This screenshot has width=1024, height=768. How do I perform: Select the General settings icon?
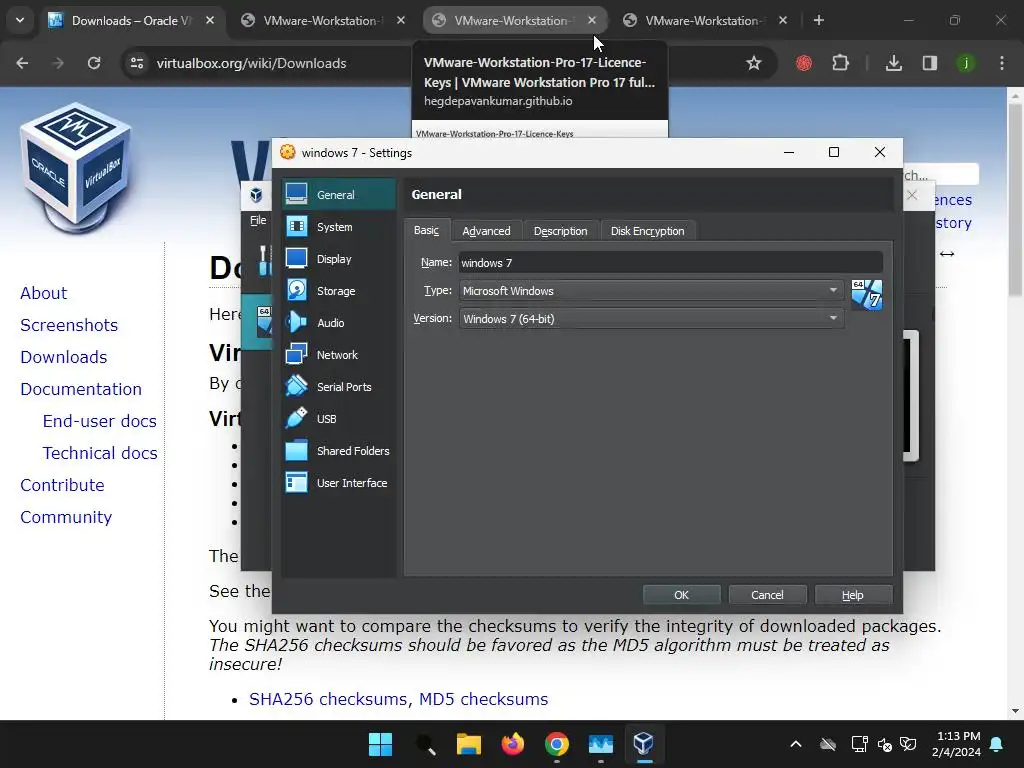tap(296, 194)
